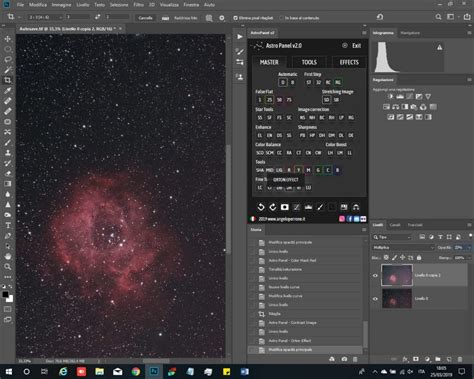
Task: Select the Crop tool in left toolbar
Action: pos(7,80)
